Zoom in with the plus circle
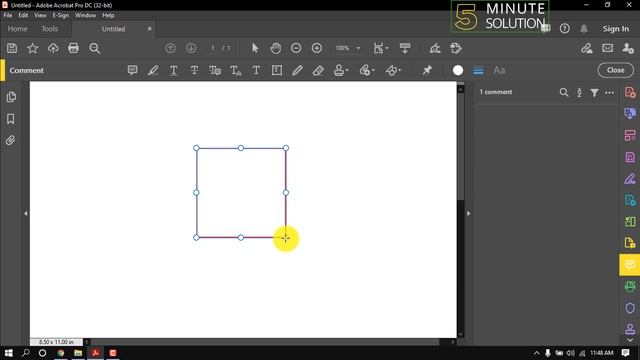Viewport: 640px width, 360px height. 317,48
